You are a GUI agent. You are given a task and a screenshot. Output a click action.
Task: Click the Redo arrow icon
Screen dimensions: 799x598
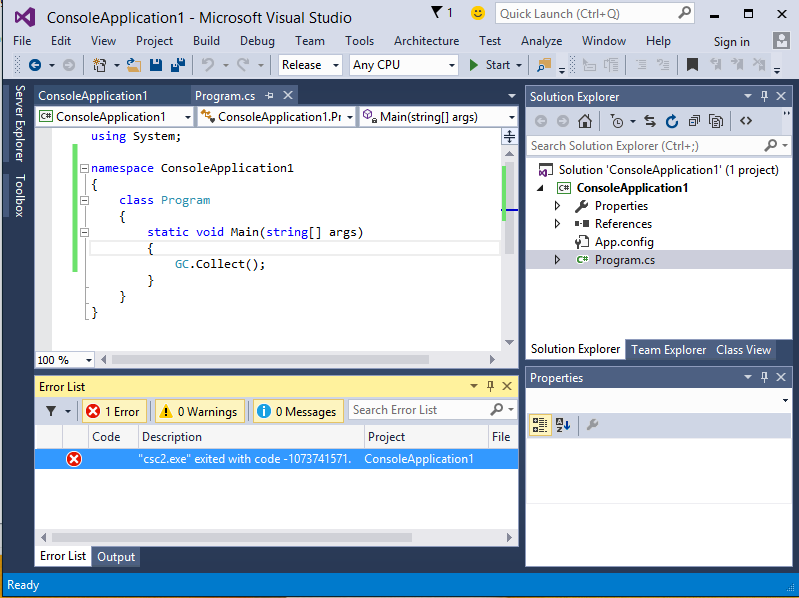[x=243, y=65]
